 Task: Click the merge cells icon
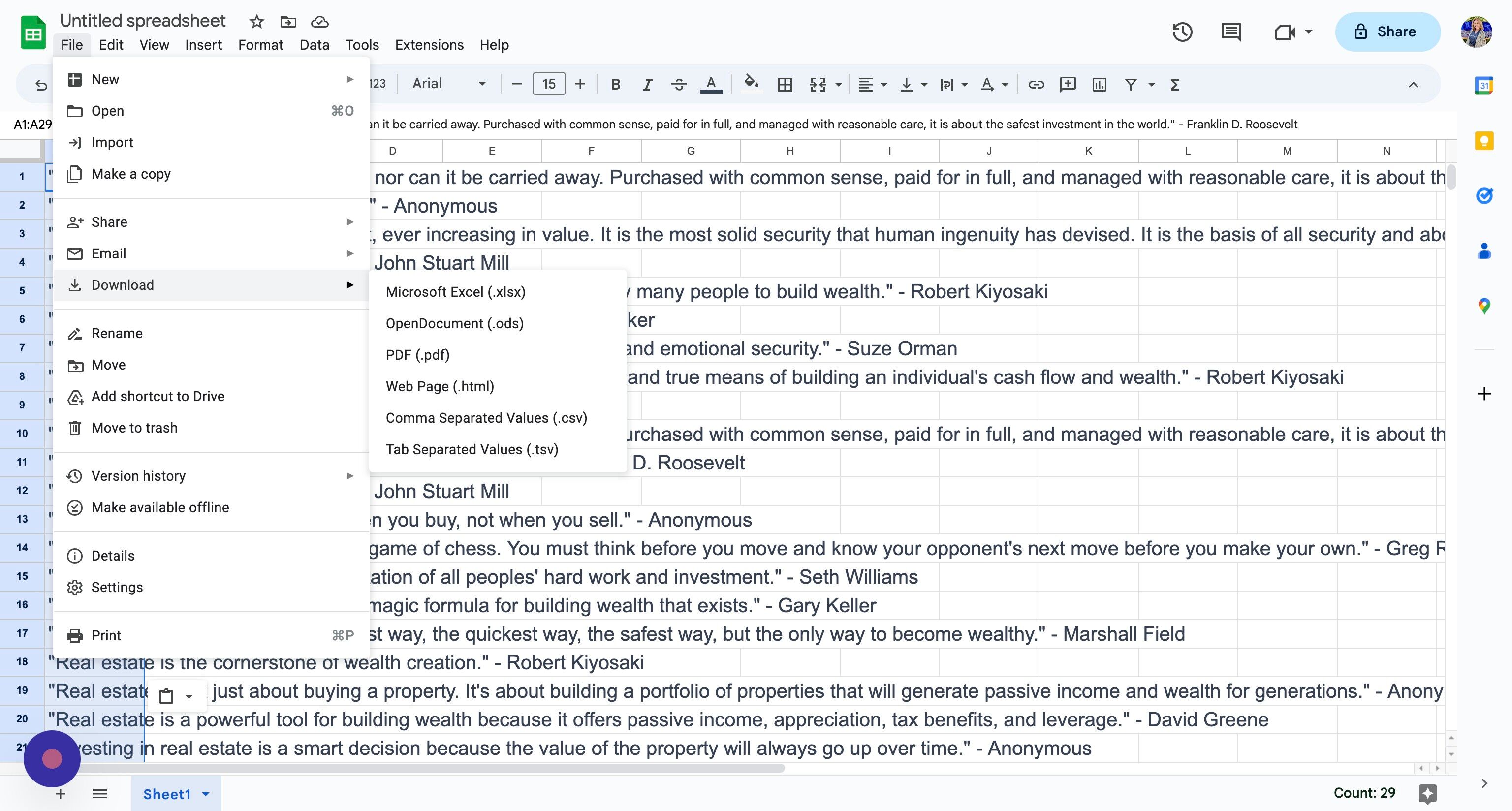click(818, 85)
